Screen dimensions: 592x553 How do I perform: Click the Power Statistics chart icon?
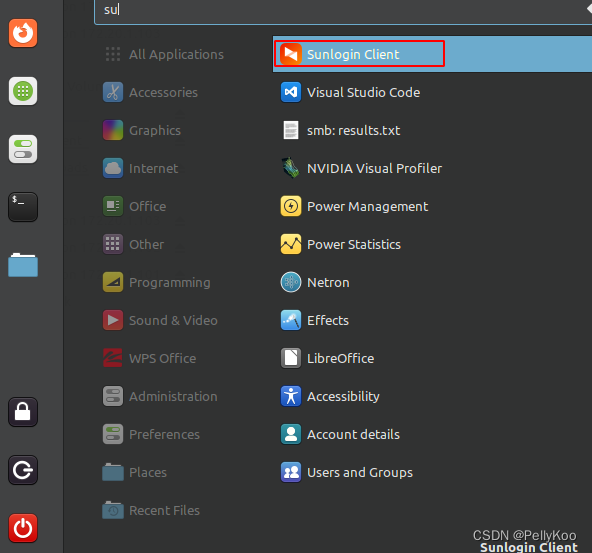pyautogui.click(x=291, y=244)
